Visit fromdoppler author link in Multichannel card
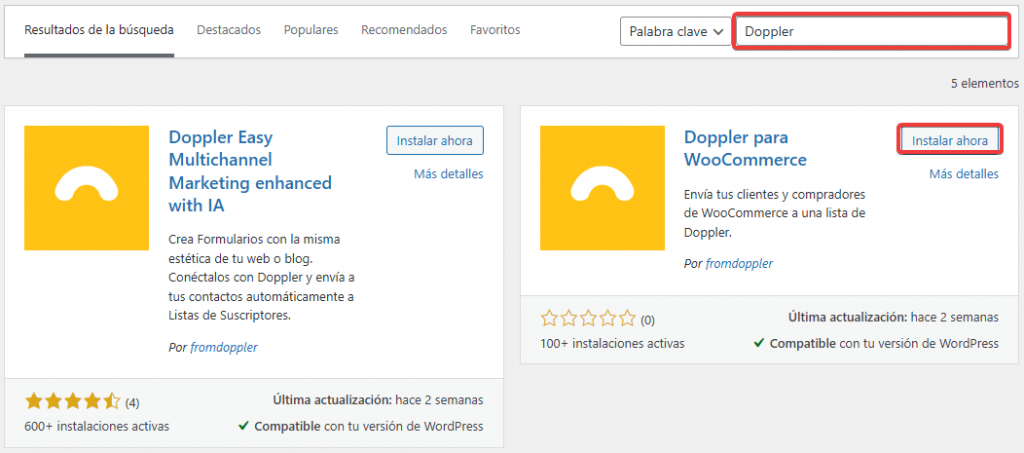1024x453 pixels. tap(224, 347)
